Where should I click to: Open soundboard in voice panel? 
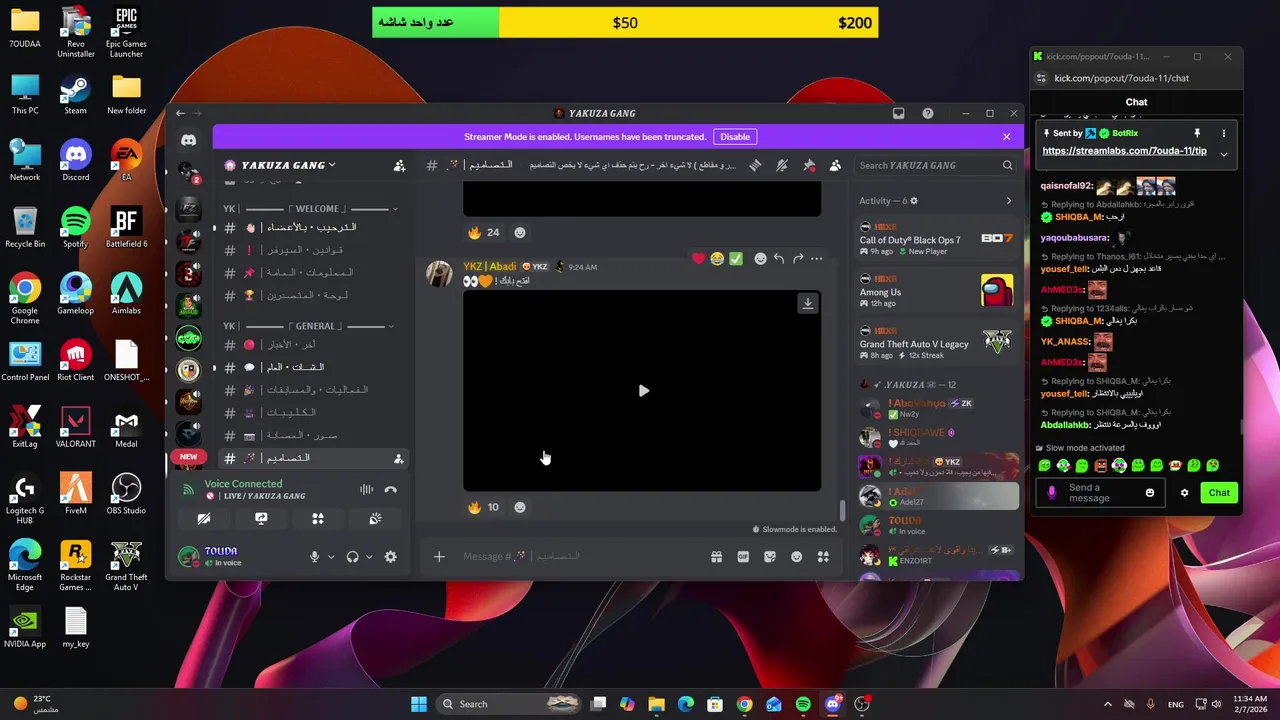point(375,519)
